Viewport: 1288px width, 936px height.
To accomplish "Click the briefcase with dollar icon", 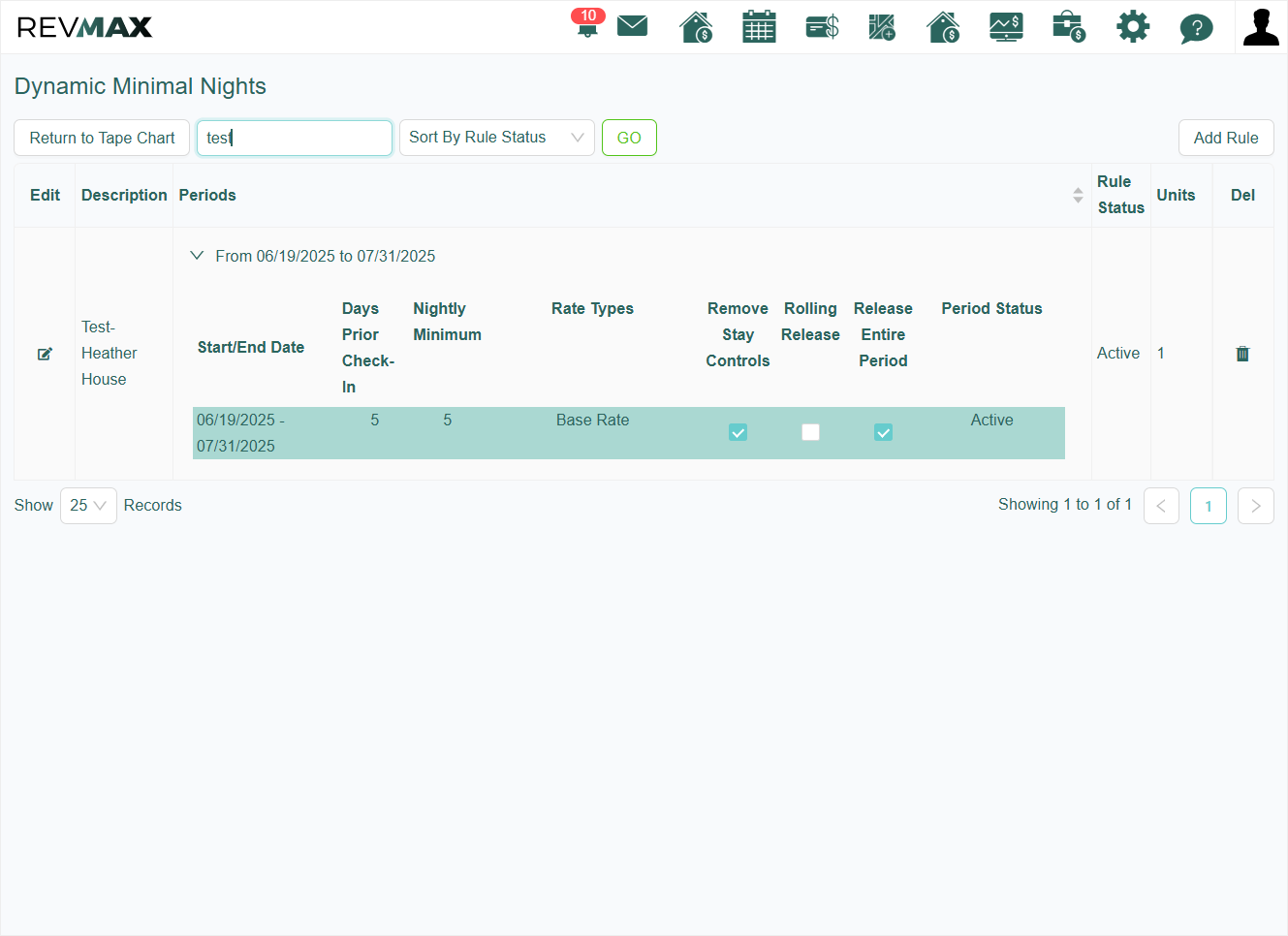I will (1069, 26).
